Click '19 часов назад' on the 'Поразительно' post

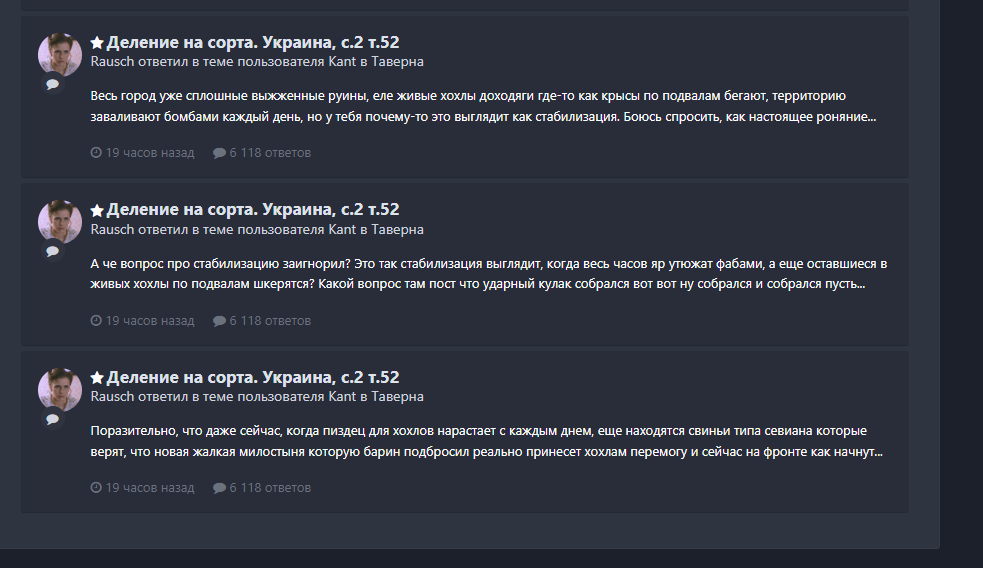[x=149, y=488]
